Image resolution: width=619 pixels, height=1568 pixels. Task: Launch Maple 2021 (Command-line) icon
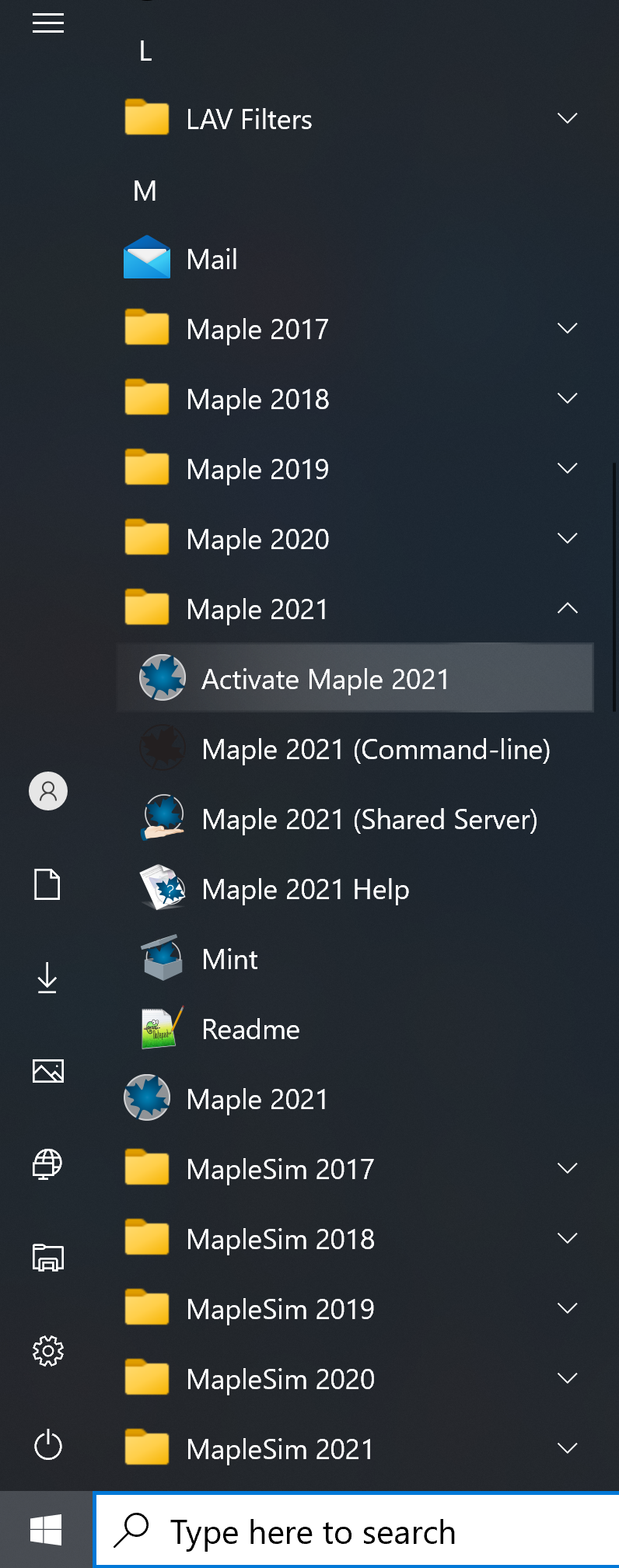[x=162, y=748]
